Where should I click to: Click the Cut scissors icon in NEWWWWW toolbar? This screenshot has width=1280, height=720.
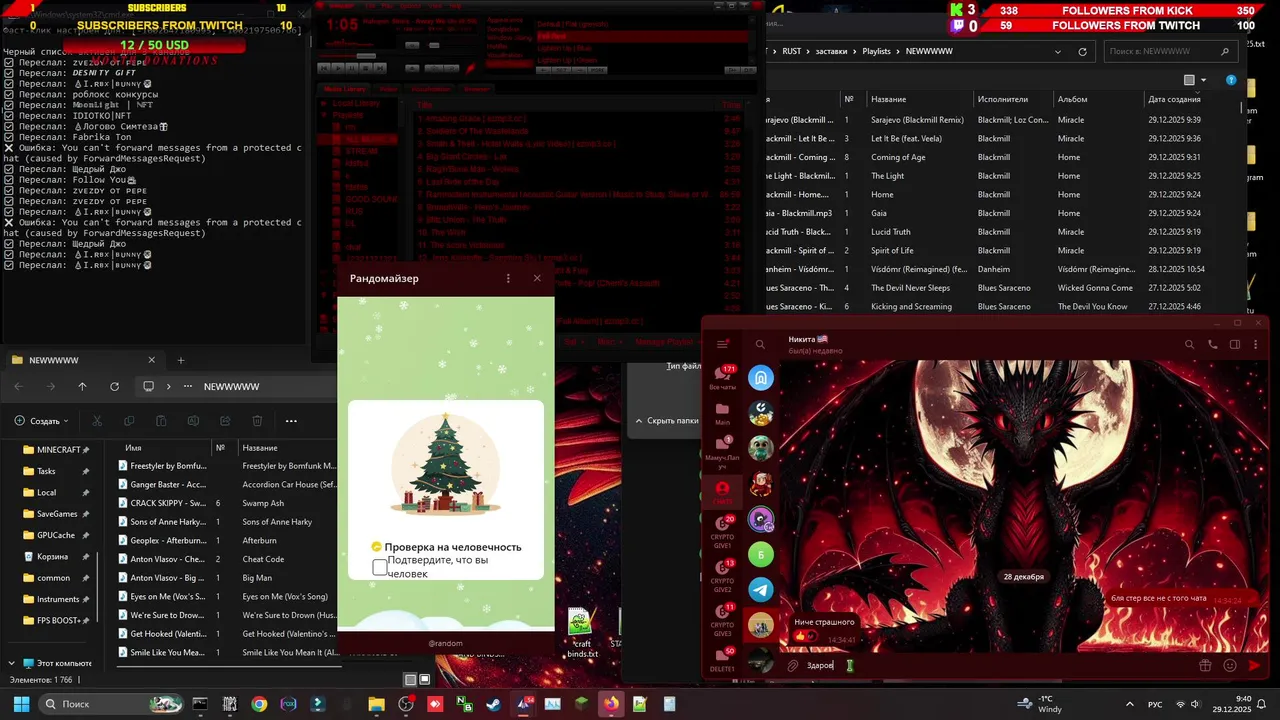(97, 421)
